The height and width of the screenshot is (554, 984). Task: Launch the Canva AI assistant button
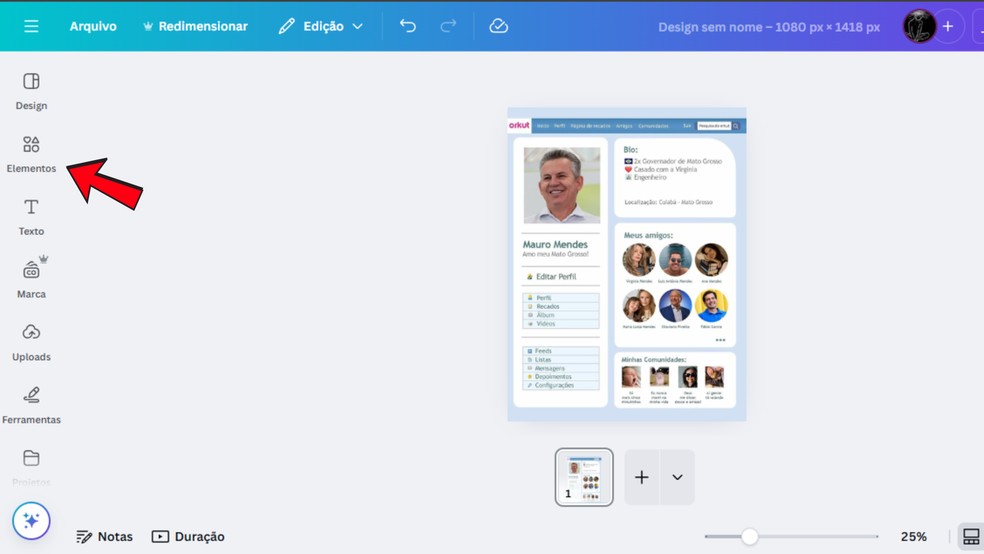(x=31, y=520)
